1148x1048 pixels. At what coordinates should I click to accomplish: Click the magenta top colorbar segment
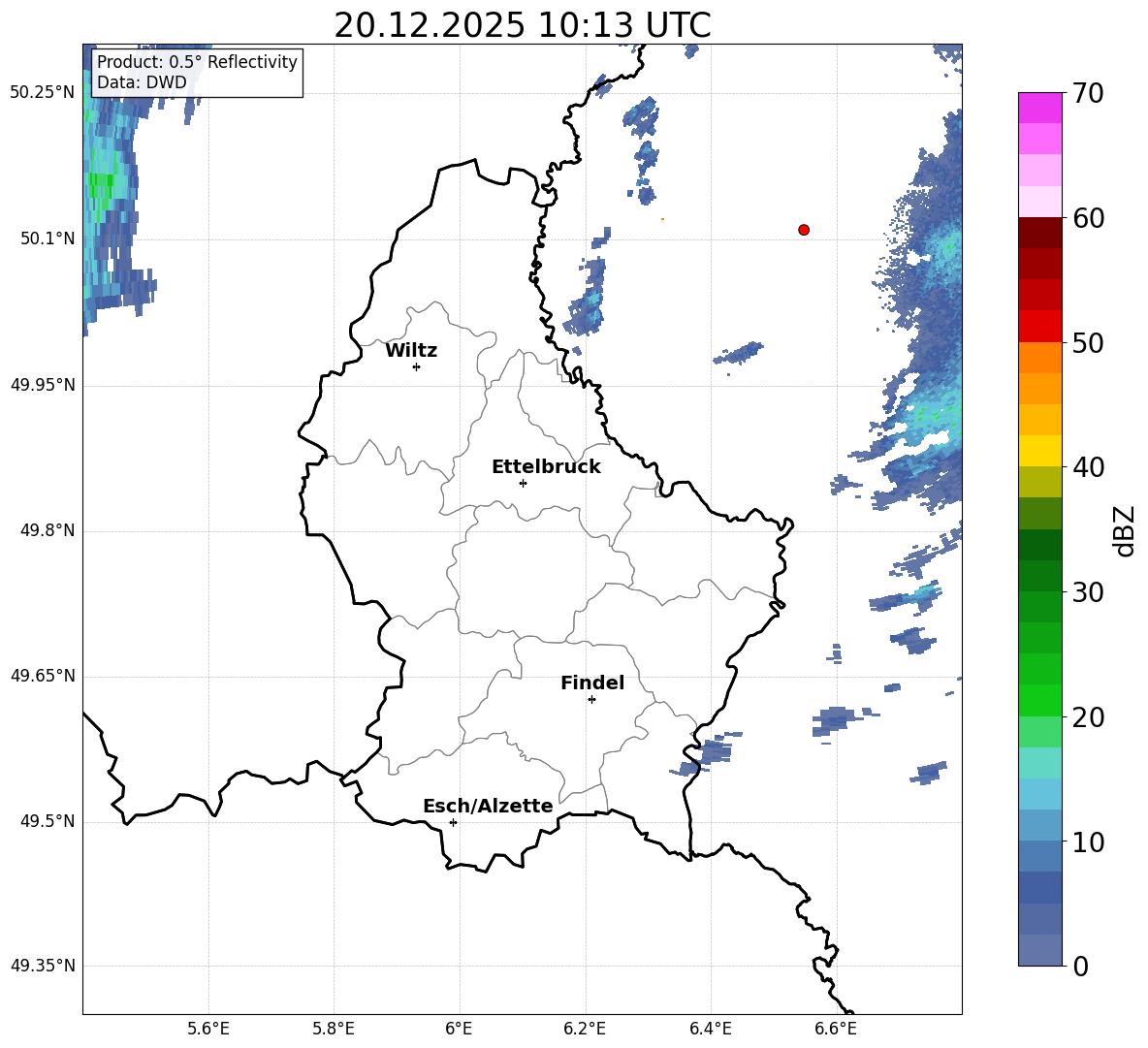point(1039,109)
